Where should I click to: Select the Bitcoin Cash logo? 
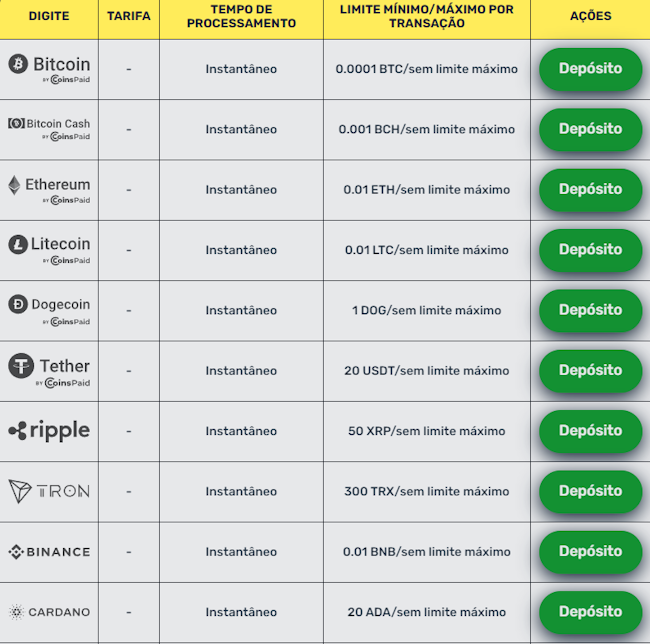[16, 123]
